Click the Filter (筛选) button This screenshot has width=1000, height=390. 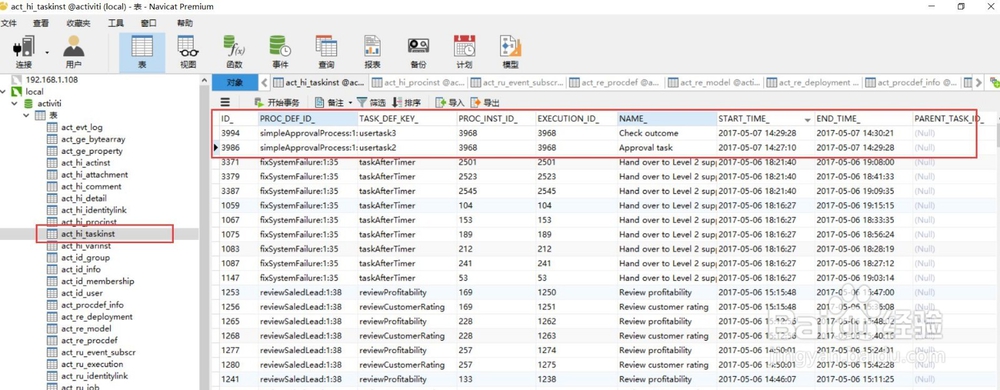[x=371, y=103]
